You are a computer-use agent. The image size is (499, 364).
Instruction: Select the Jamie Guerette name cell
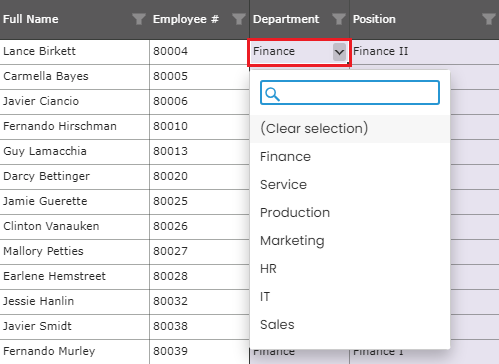(x=75, y=202)
